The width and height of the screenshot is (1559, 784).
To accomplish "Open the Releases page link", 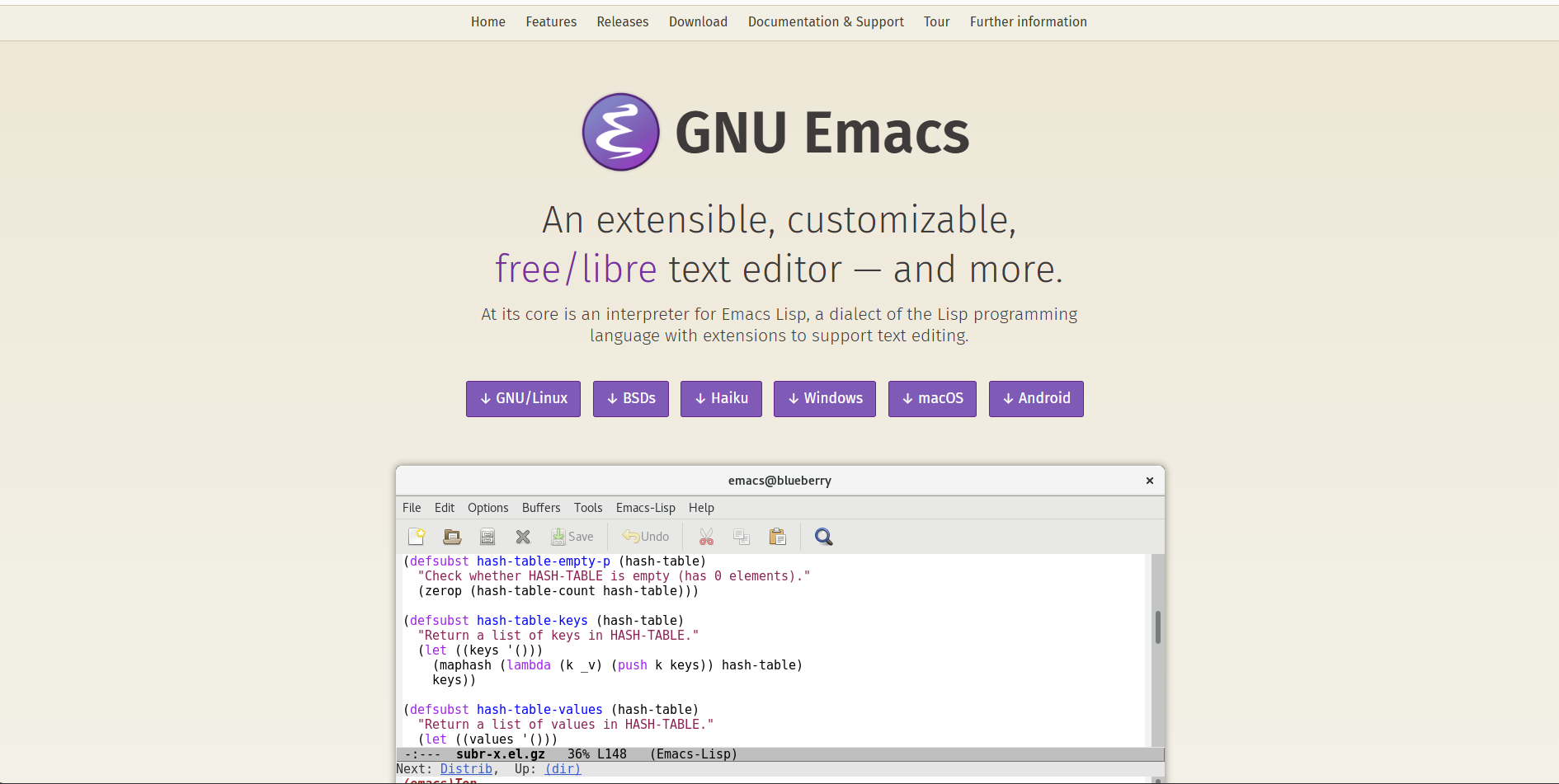I will [623, 22].
